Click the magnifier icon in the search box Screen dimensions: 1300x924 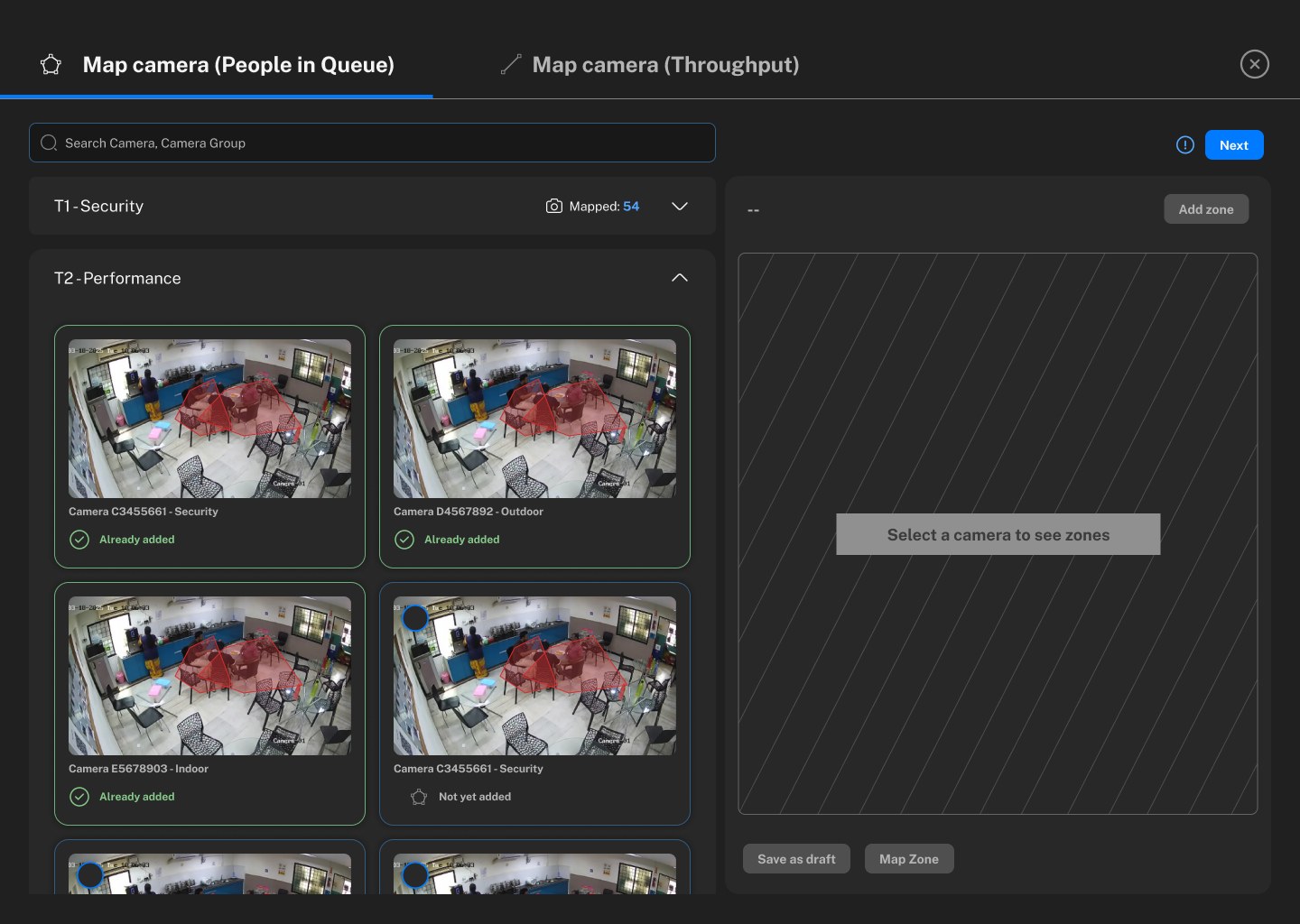(x=49, y=143)
